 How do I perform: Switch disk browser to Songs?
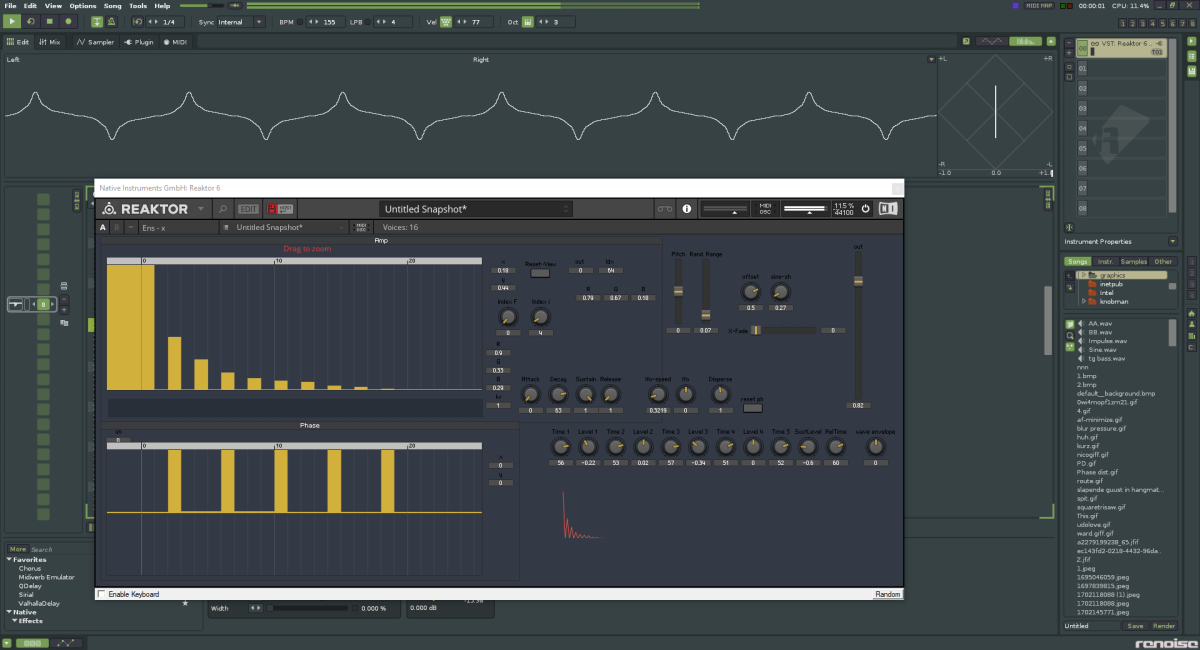(1076, 262)
